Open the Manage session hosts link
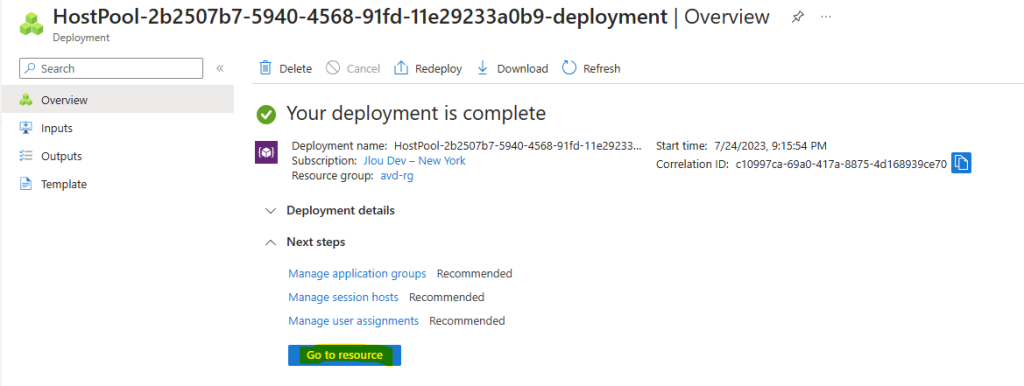This screenshot has width=1024, height=386. [x=344, y=297]
